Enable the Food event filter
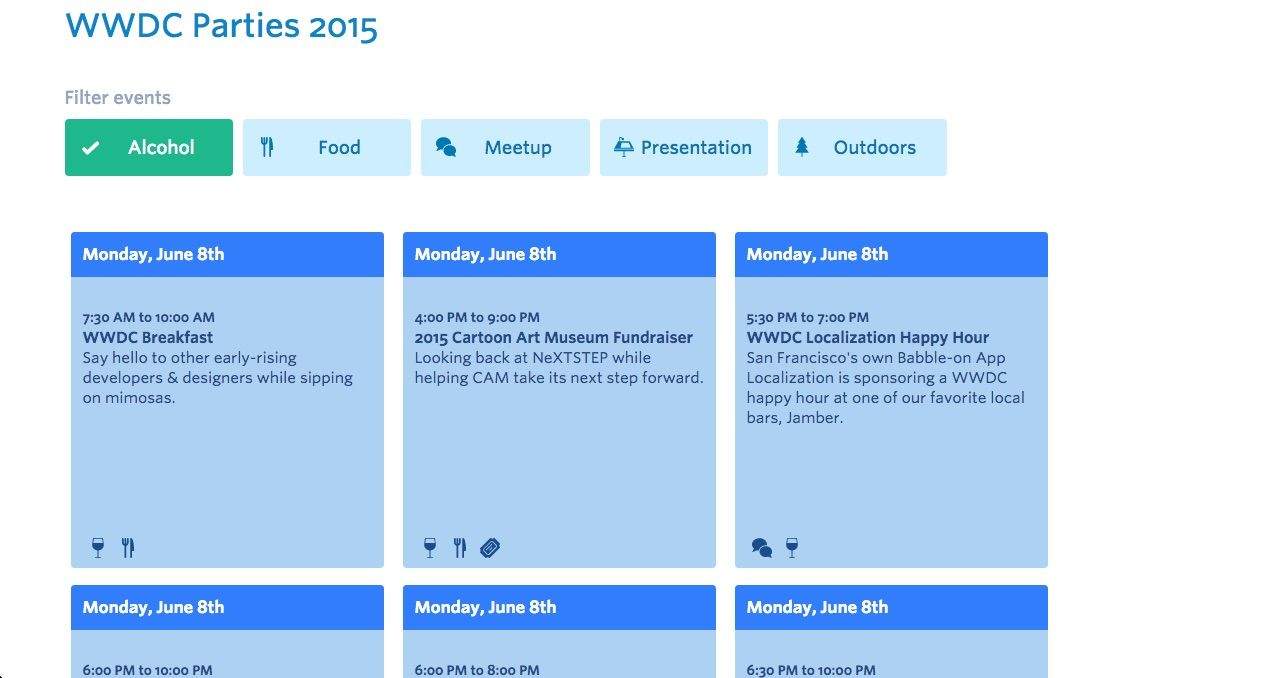The height and width of the screenshot is (678, 1262). tap(327, 148)
